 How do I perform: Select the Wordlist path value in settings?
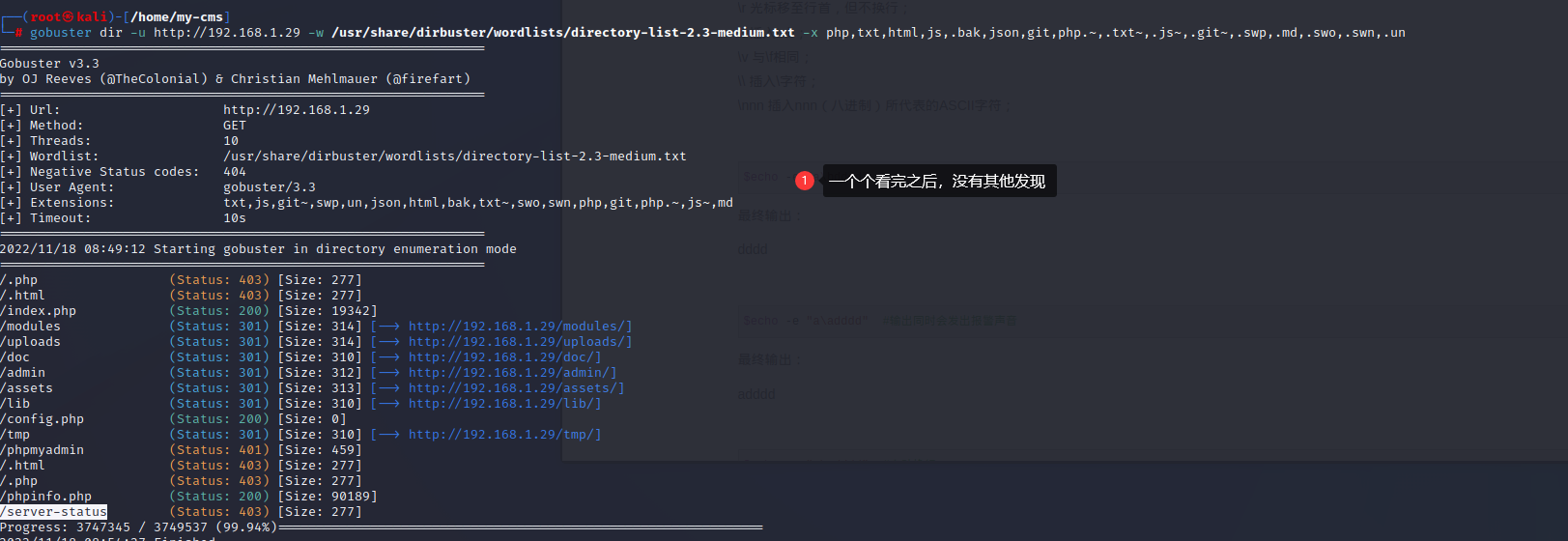coord(455,157)
